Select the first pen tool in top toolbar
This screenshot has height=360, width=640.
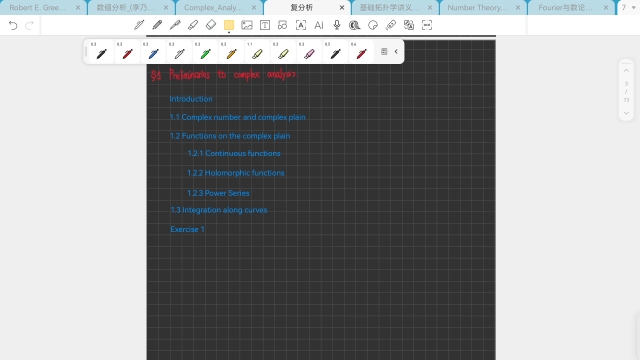[139, 25]
